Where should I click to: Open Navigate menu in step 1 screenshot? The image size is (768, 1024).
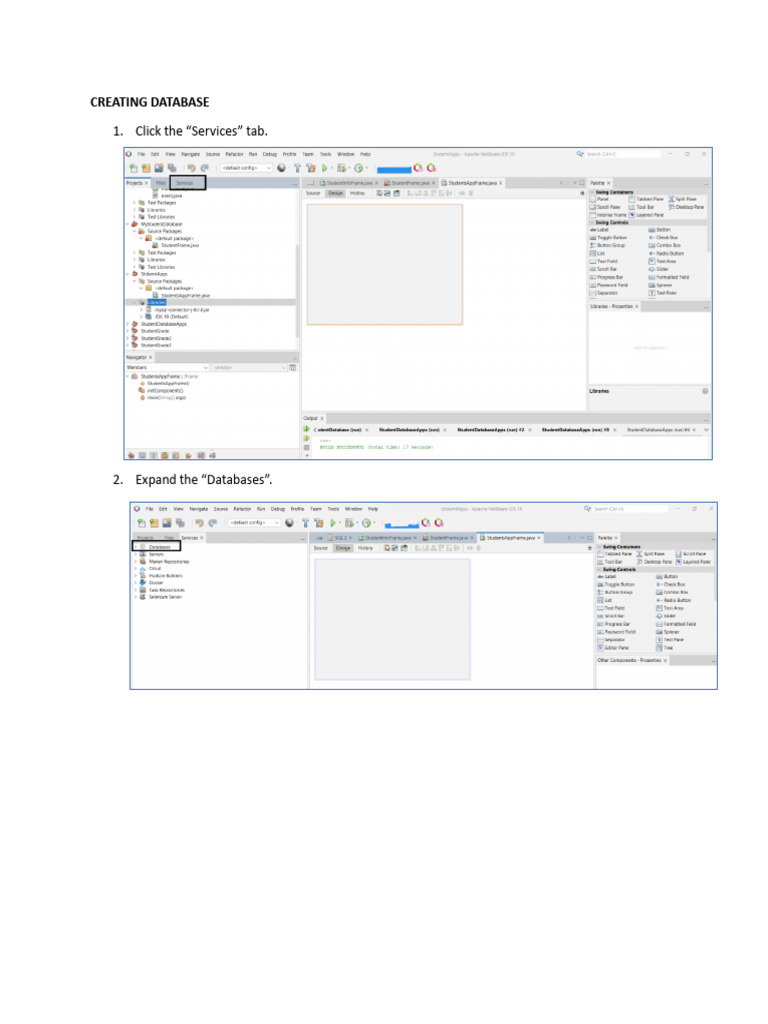[190, 155]
